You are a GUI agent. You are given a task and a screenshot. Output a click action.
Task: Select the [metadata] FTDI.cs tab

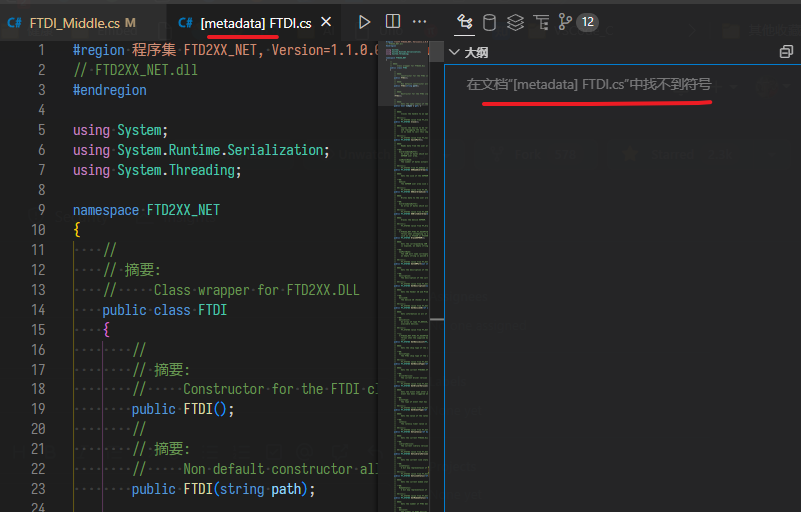click(256, 23)
